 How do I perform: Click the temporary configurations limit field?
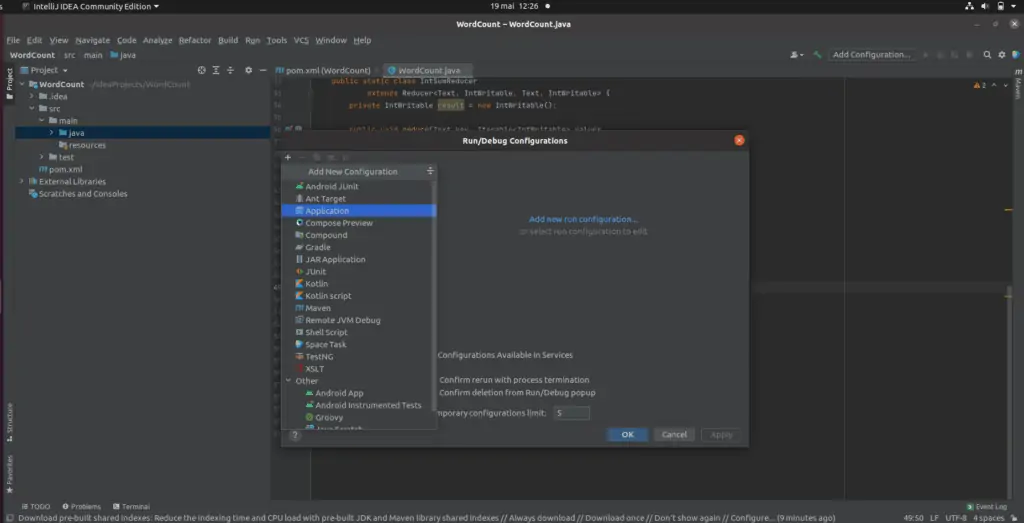point(572,413)
